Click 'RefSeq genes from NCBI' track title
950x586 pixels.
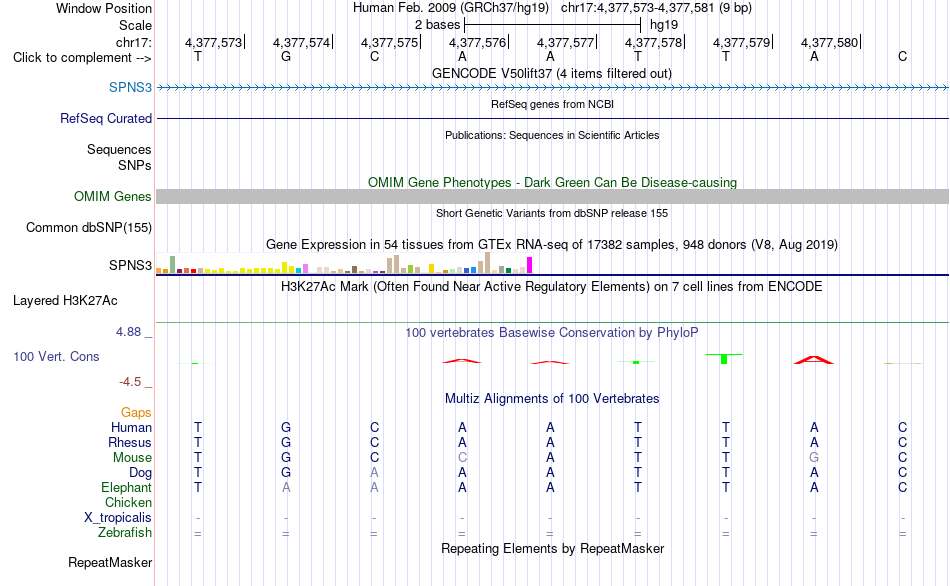pos(552,104)
